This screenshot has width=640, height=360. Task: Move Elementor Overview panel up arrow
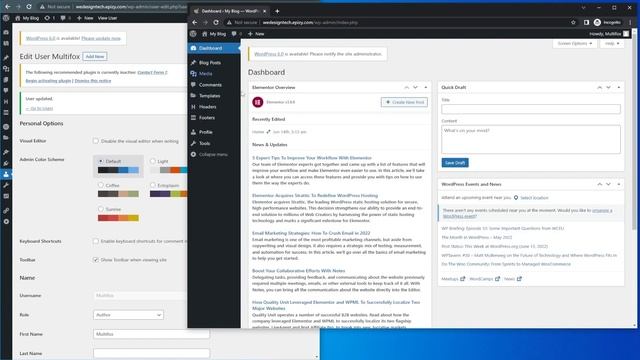[407, 87]
